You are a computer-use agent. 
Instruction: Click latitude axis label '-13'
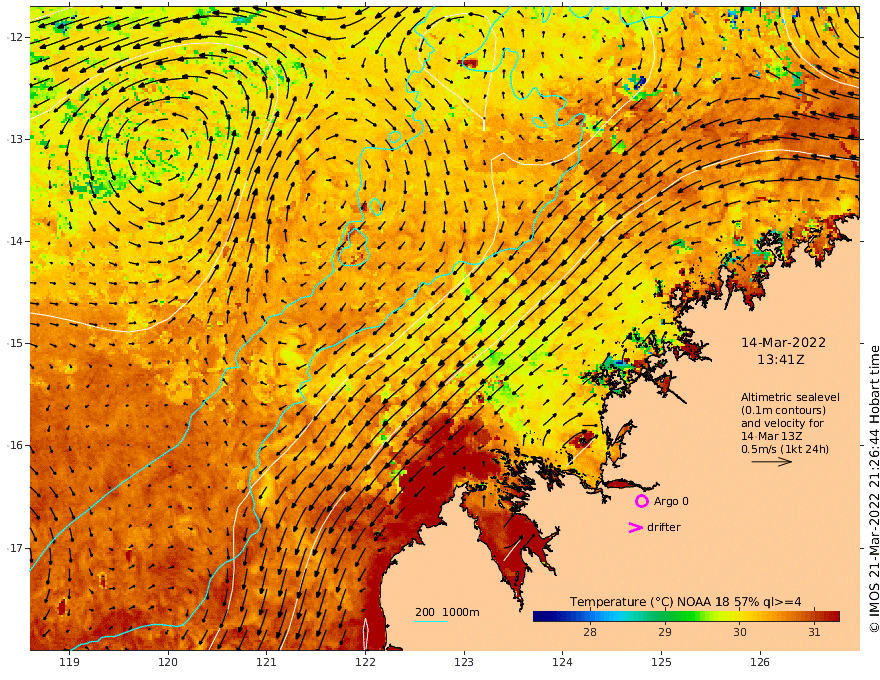[15, 139]
